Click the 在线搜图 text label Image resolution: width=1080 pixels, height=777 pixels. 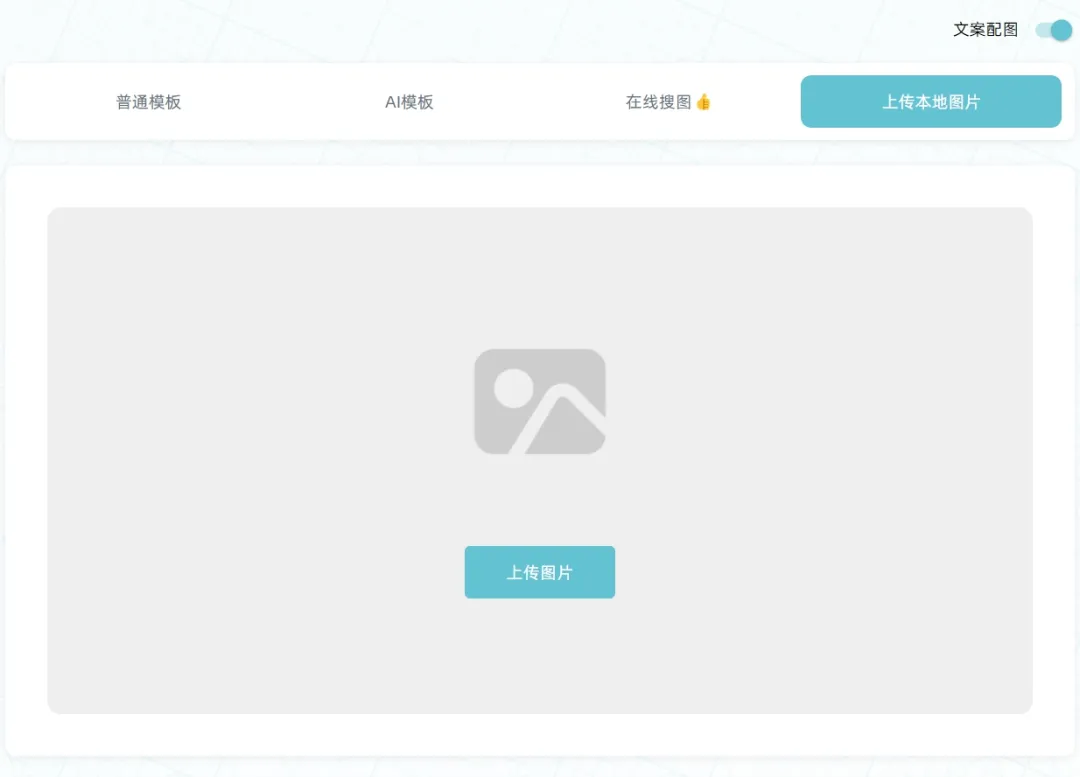658,102
